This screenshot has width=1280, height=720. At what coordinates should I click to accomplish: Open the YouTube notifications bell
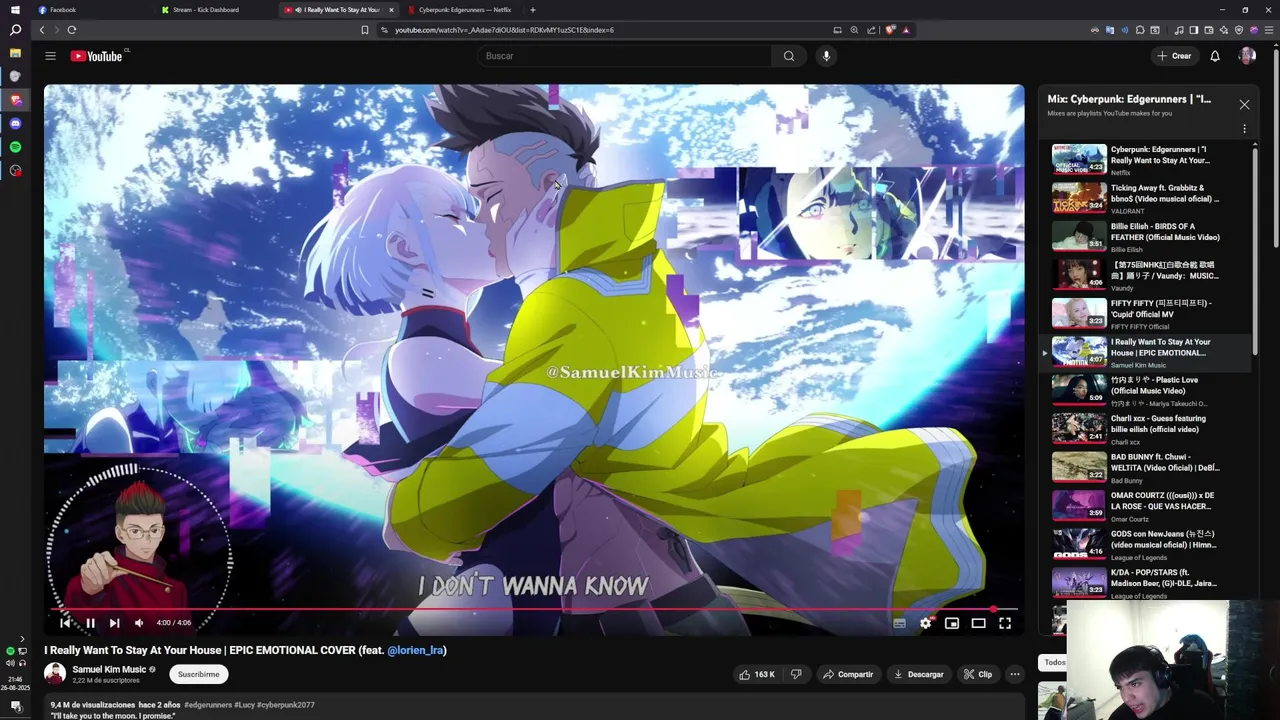click(x=1215, y=56)
